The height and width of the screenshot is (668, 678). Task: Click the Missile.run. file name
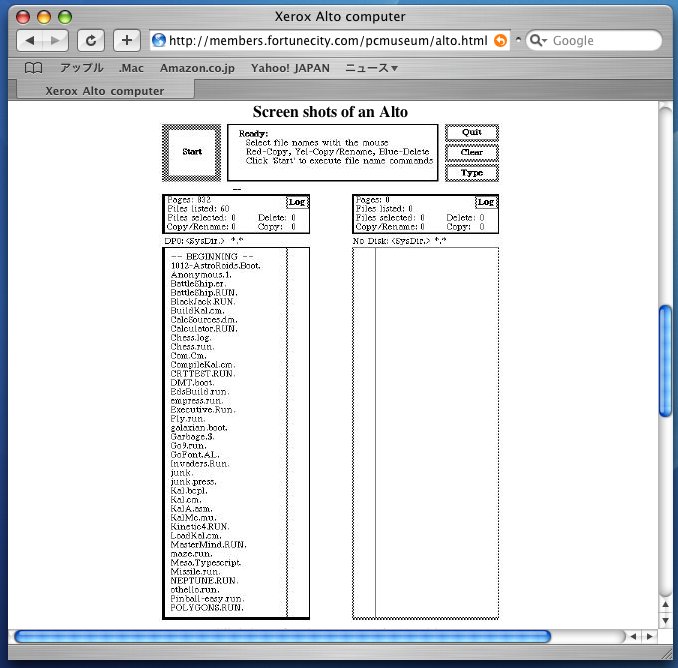[x=195, y=572]
